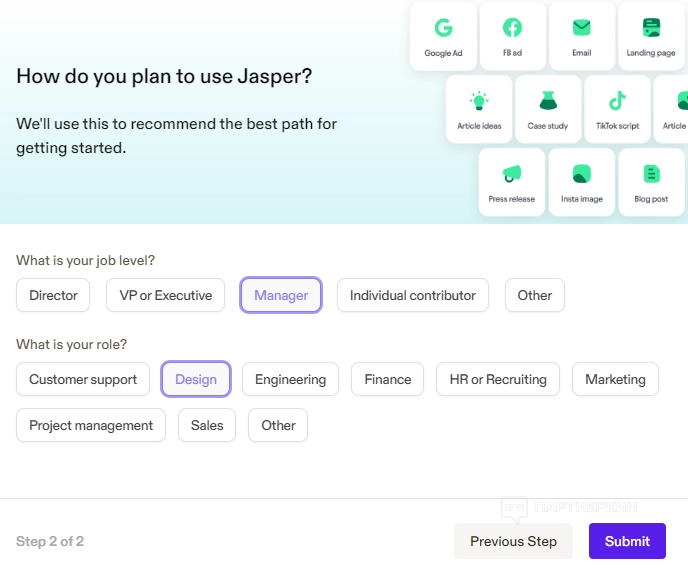688x576 pixels.
Task: Click the Landing page icon tile
Action: click(651, 36)
